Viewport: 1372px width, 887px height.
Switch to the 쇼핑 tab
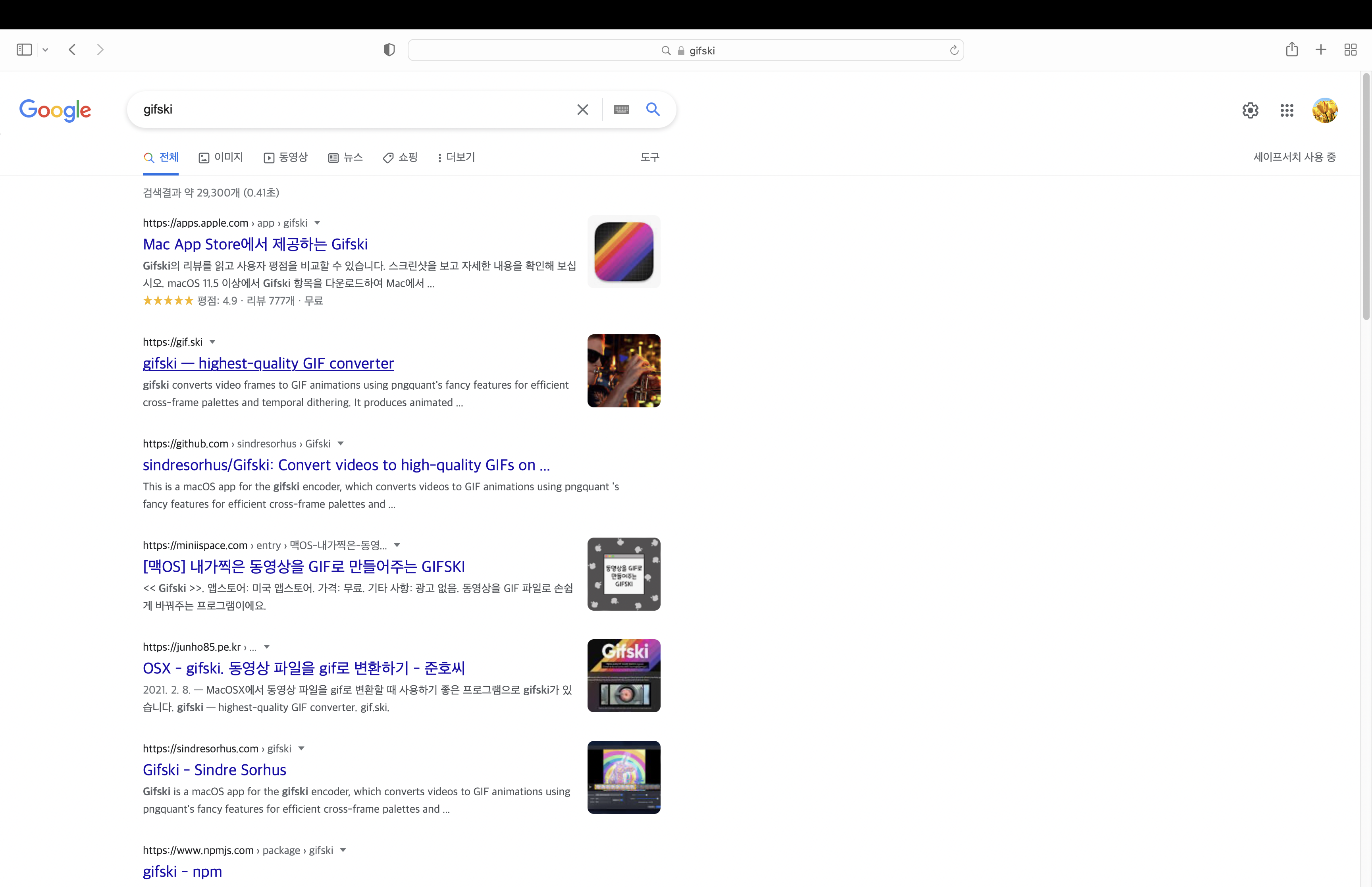tap(400, 157)
